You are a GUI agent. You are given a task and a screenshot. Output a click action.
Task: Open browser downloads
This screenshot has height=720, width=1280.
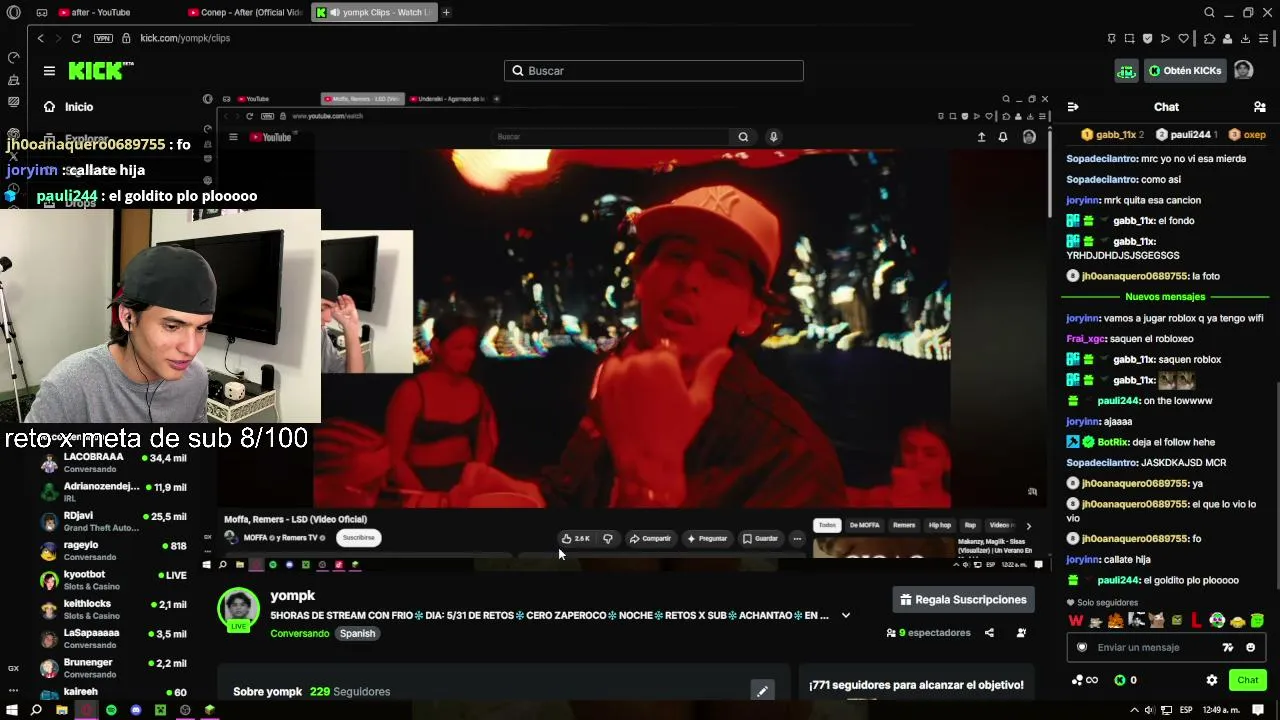[x=1245, y=38]
